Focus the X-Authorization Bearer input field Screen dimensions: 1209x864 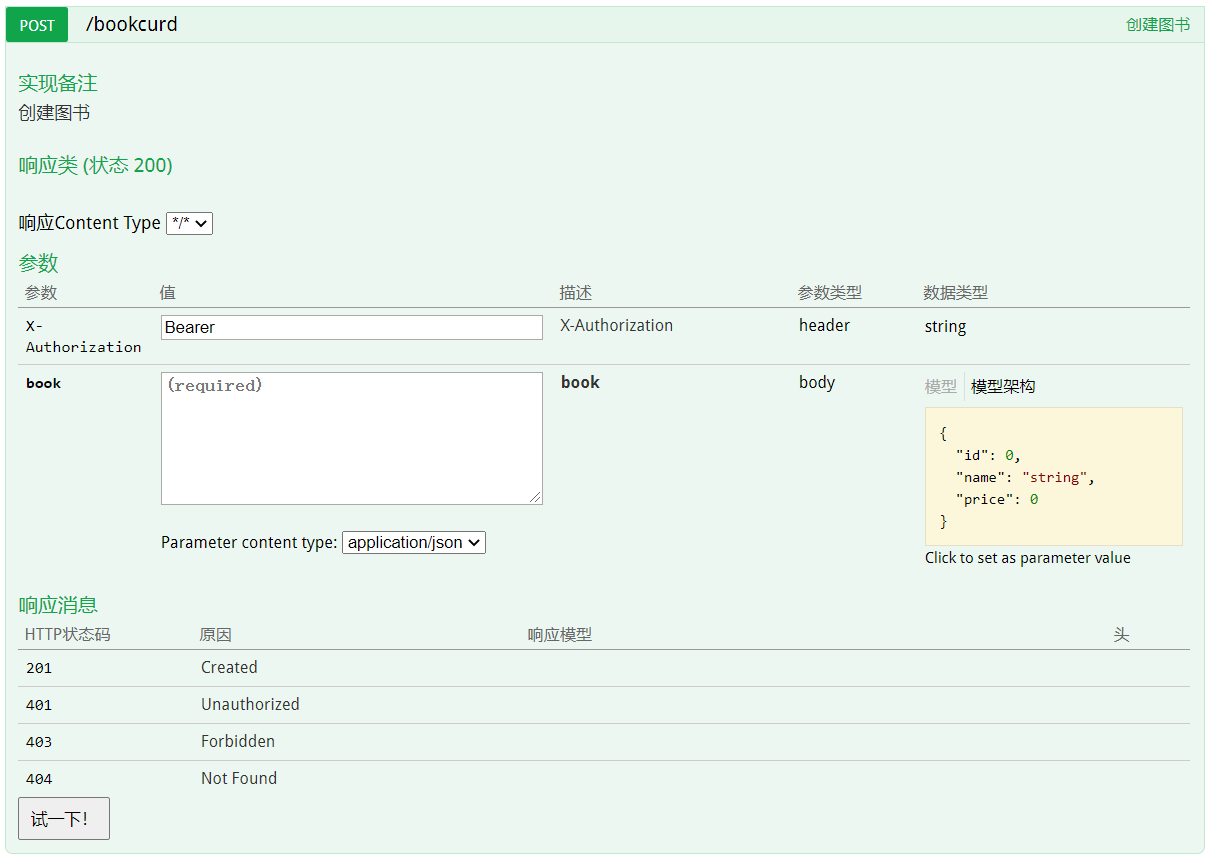tap(352, 327)
